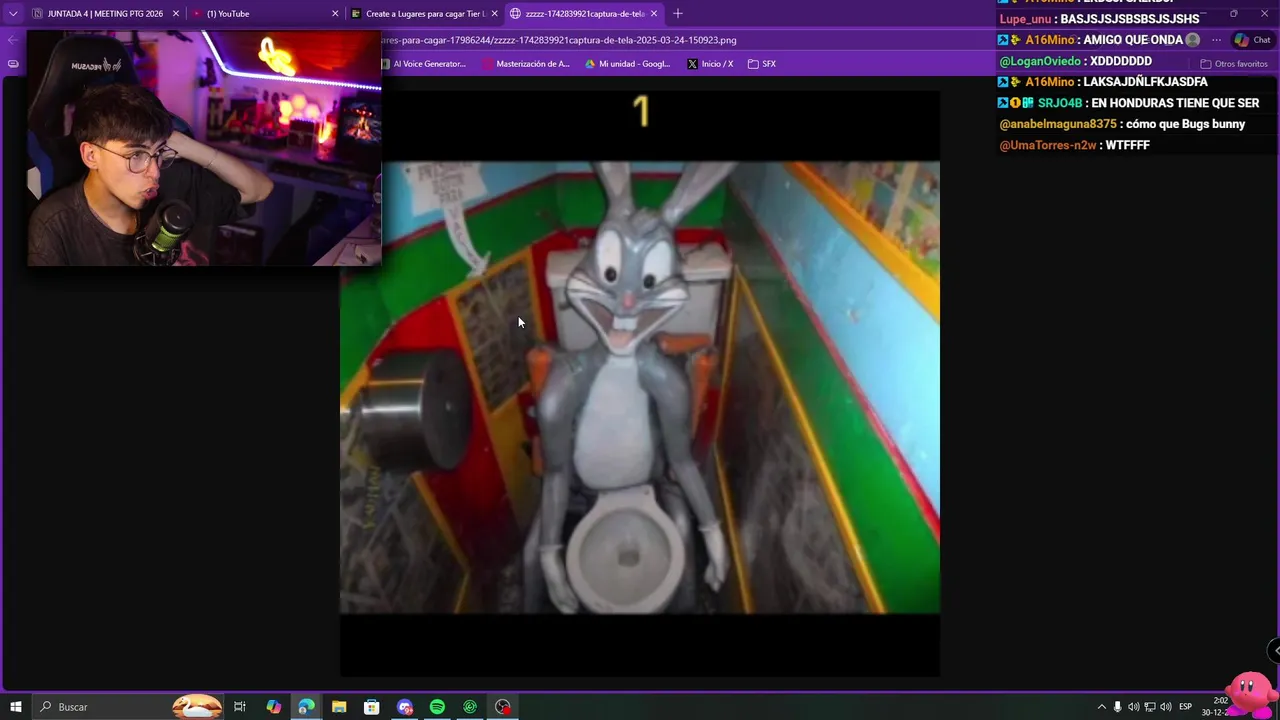Close the JUNTADA 4 tab
The image size is (1280, 720).
pos(176,14)
